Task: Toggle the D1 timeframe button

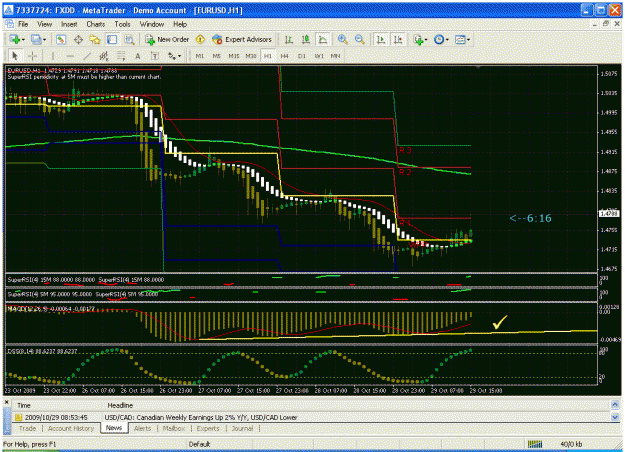Action: [302, 56]
